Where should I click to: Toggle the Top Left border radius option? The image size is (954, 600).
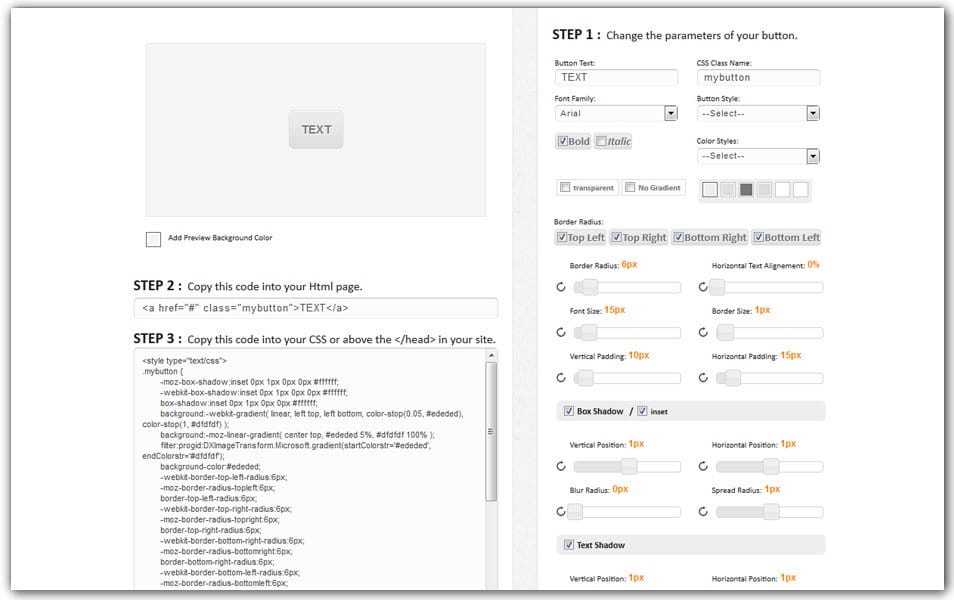pyautogui.click(x=562, y=238)
